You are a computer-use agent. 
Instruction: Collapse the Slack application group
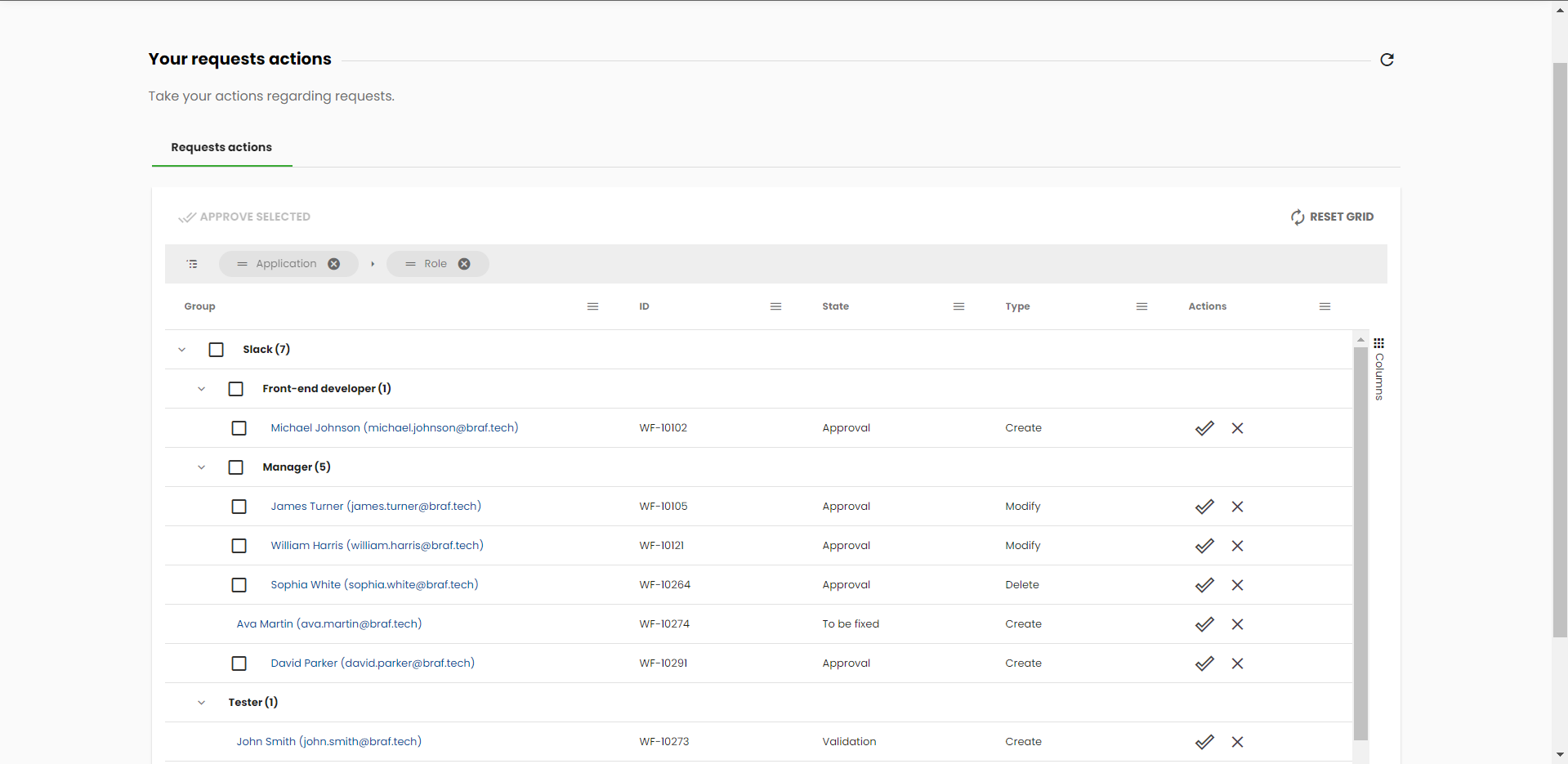[x=181, y=350]
